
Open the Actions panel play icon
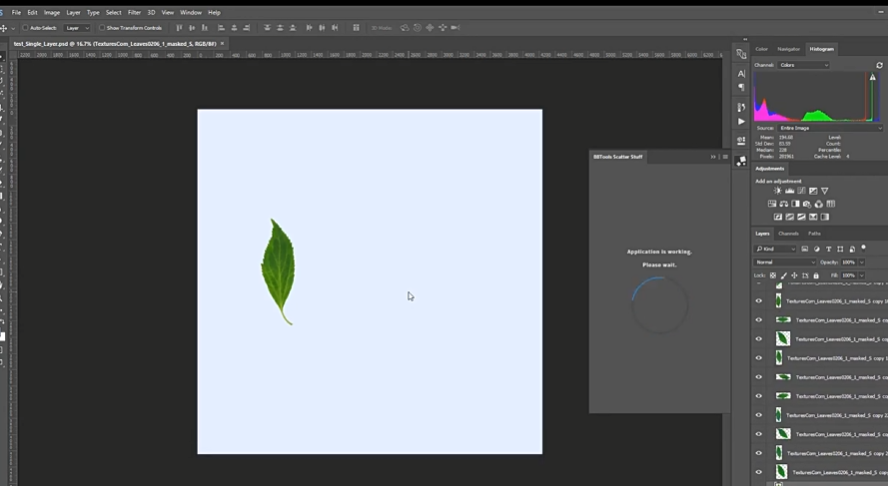coord(741,122)
